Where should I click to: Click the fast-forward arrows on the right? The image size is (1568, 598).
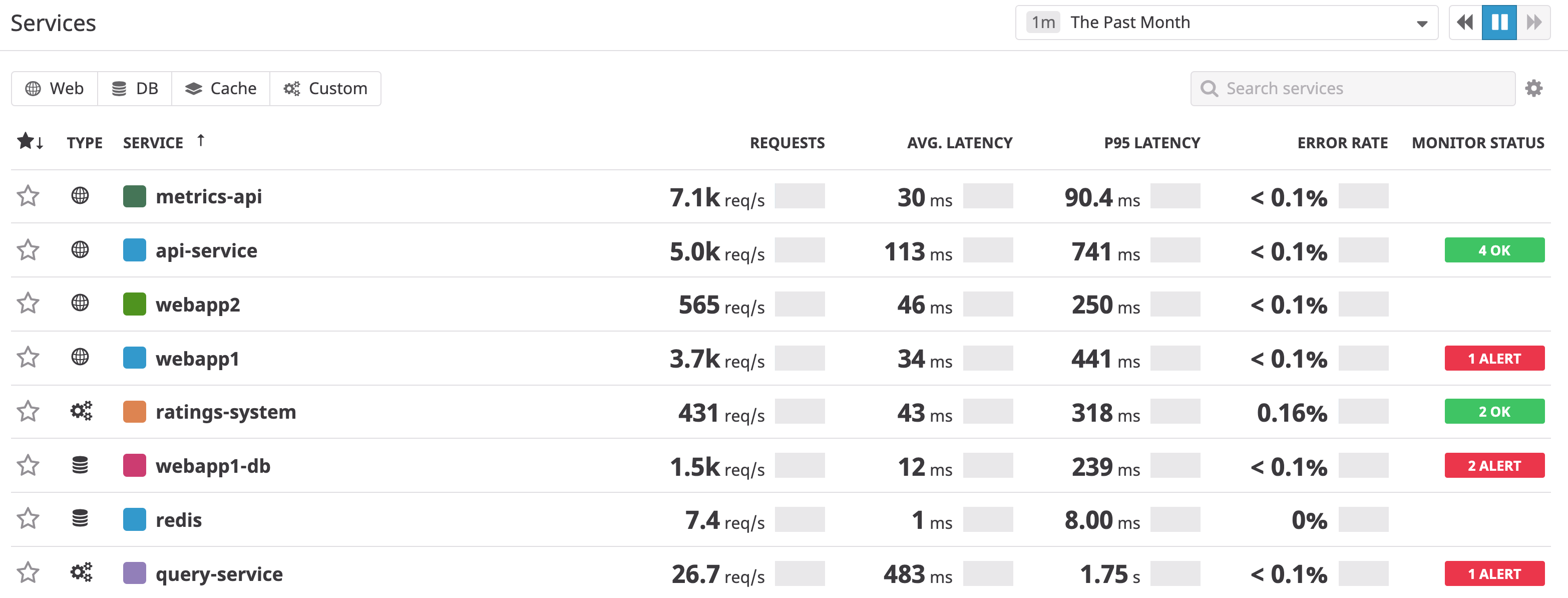(x=1533, y=22)
